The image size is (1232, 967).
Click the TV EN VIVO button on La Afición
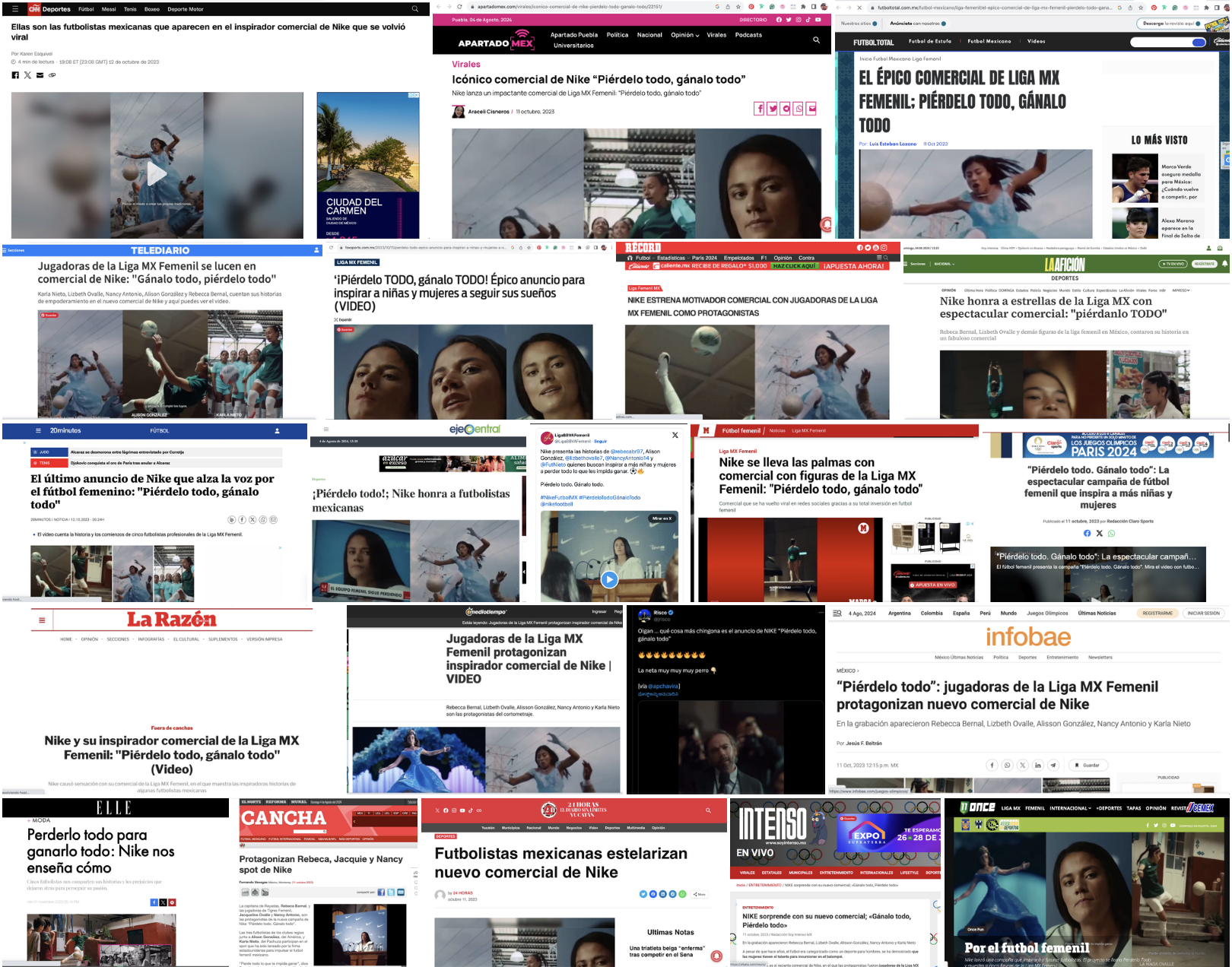[x=1173, y=264]
